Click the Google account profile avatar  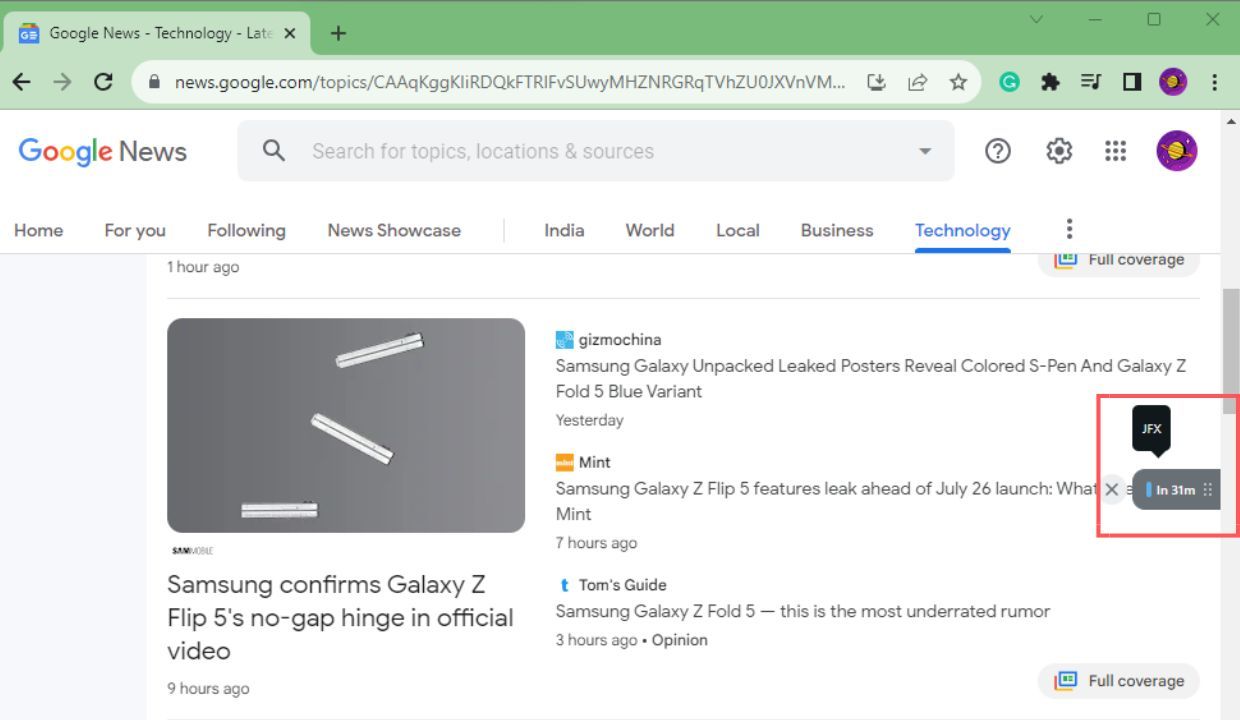(x=1176, y=151)
